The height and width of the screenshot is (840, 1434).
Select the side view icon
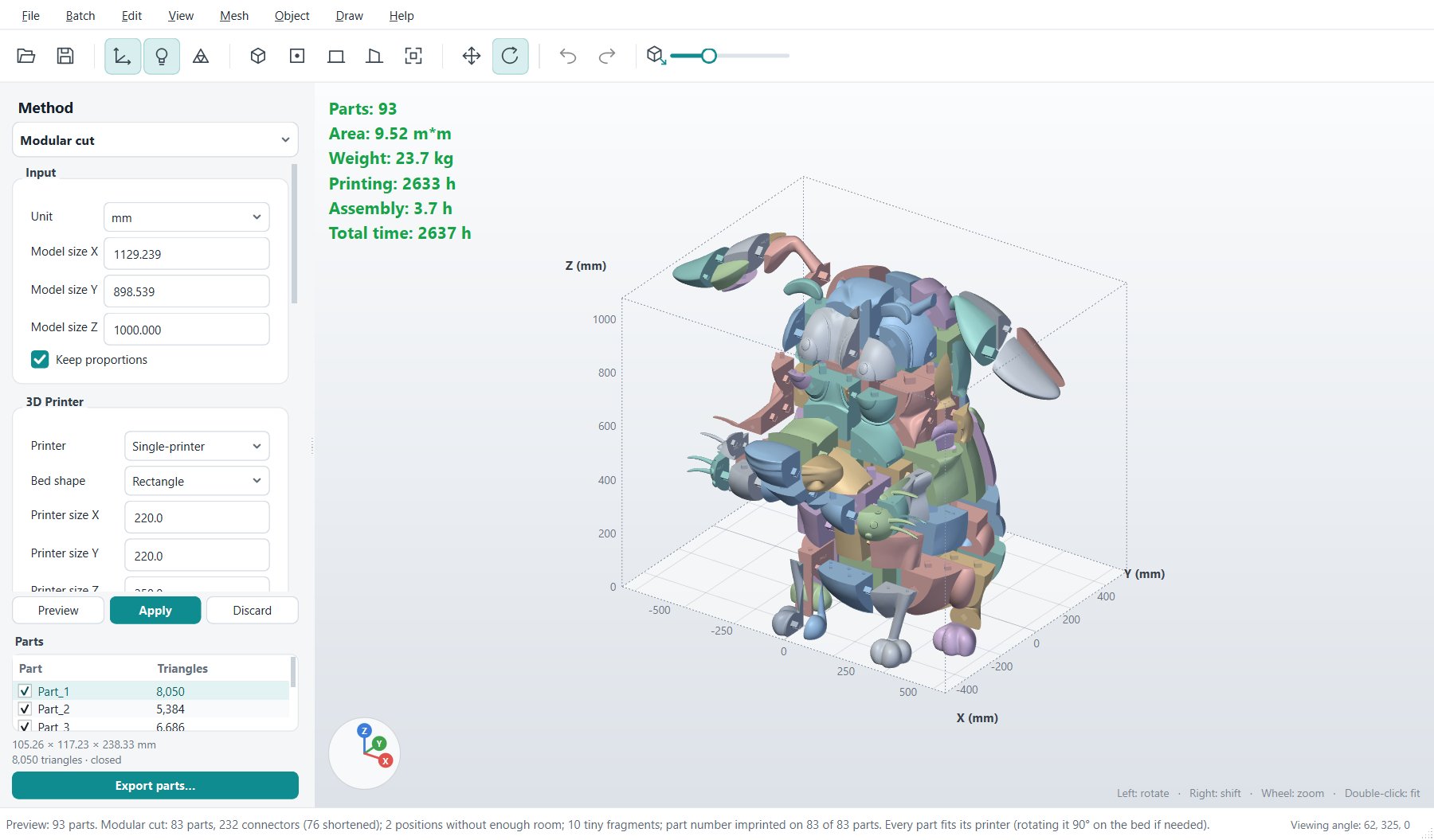(374, 56)
